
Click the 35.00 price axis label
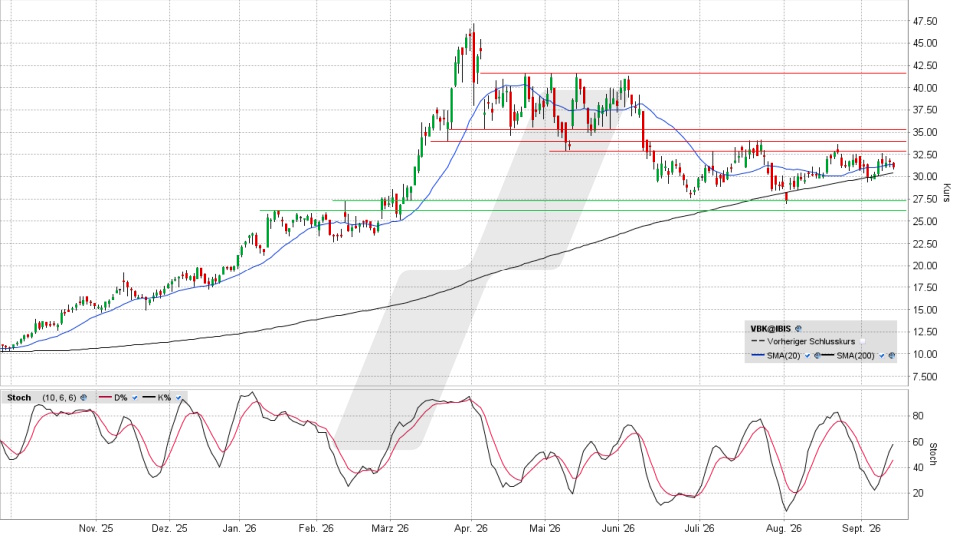click(924, 132)
